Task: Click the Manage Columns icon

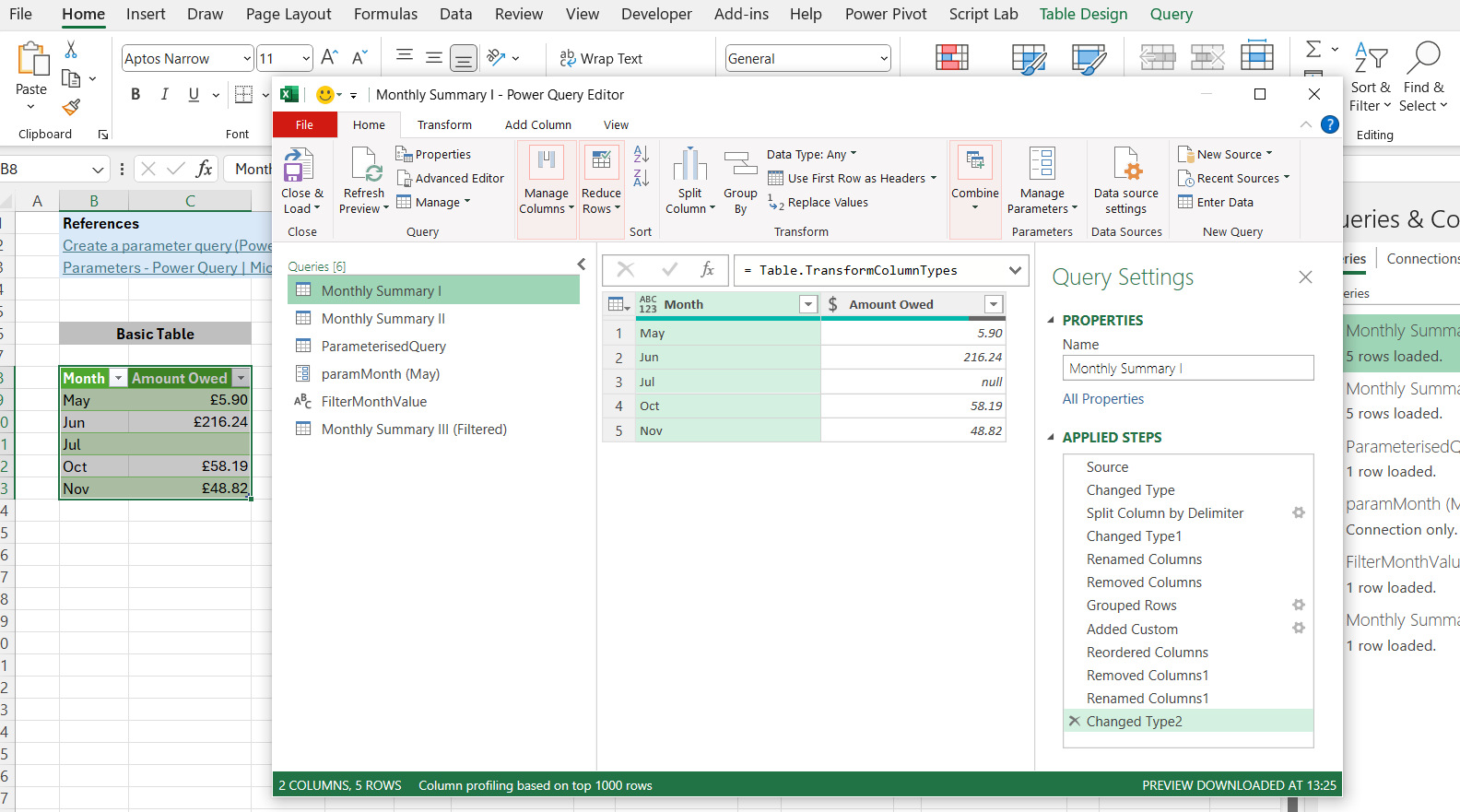Action: [x=547, y=164]
